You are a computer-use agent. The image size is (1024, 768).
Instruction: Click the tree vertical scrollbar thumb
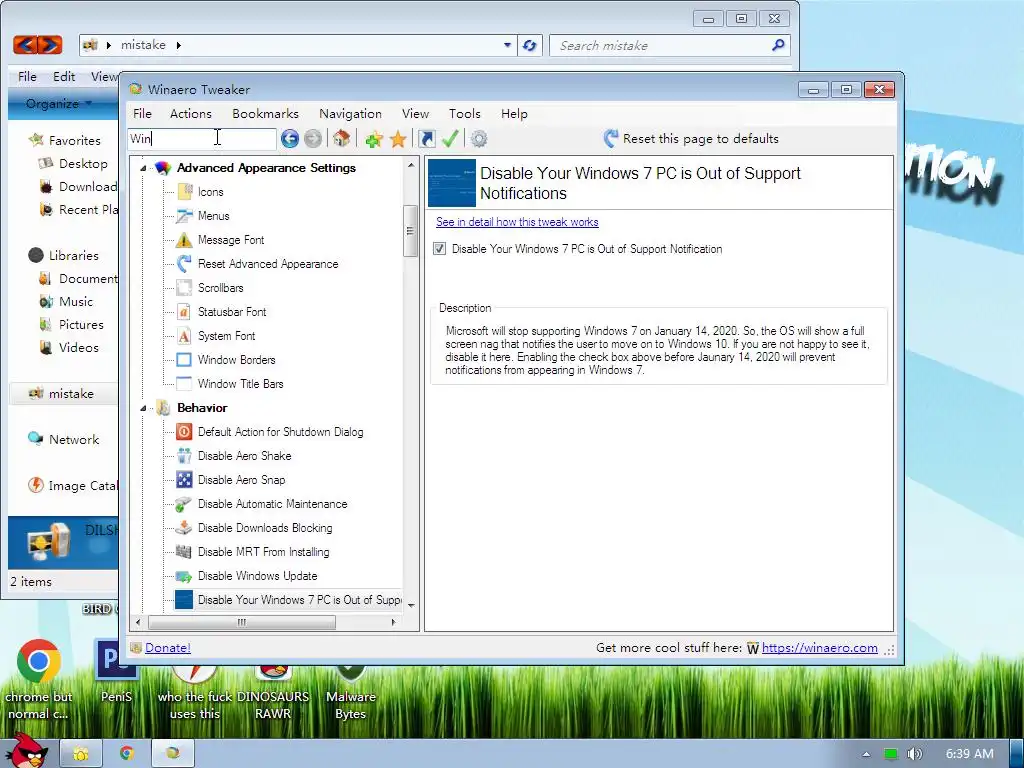click(410, 231)
